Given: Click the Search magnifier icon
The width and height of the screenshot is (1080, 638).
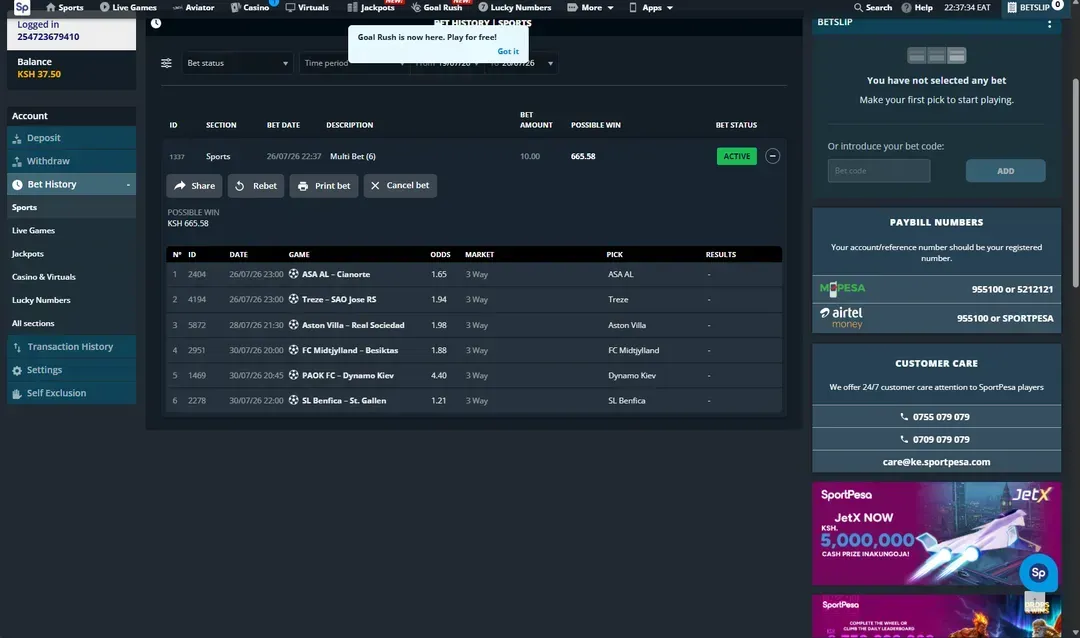Looking at the screenshot, I should pyautogui.click(x=858, y=8).
